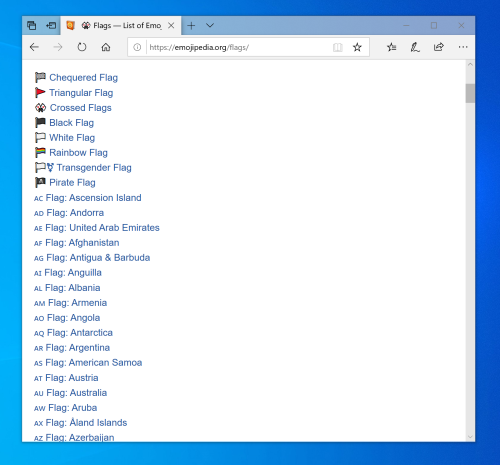Open the Rainbow Flag link
This screenshot has height=465, width=500.
78,153
